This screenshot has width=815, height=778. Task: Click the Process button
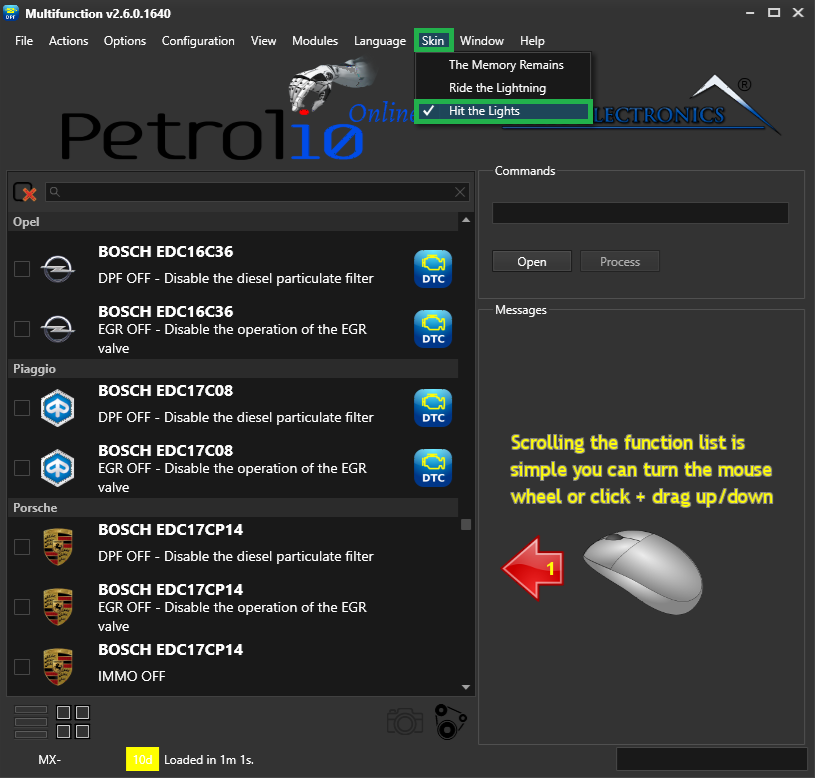click(x=620, y=261)
